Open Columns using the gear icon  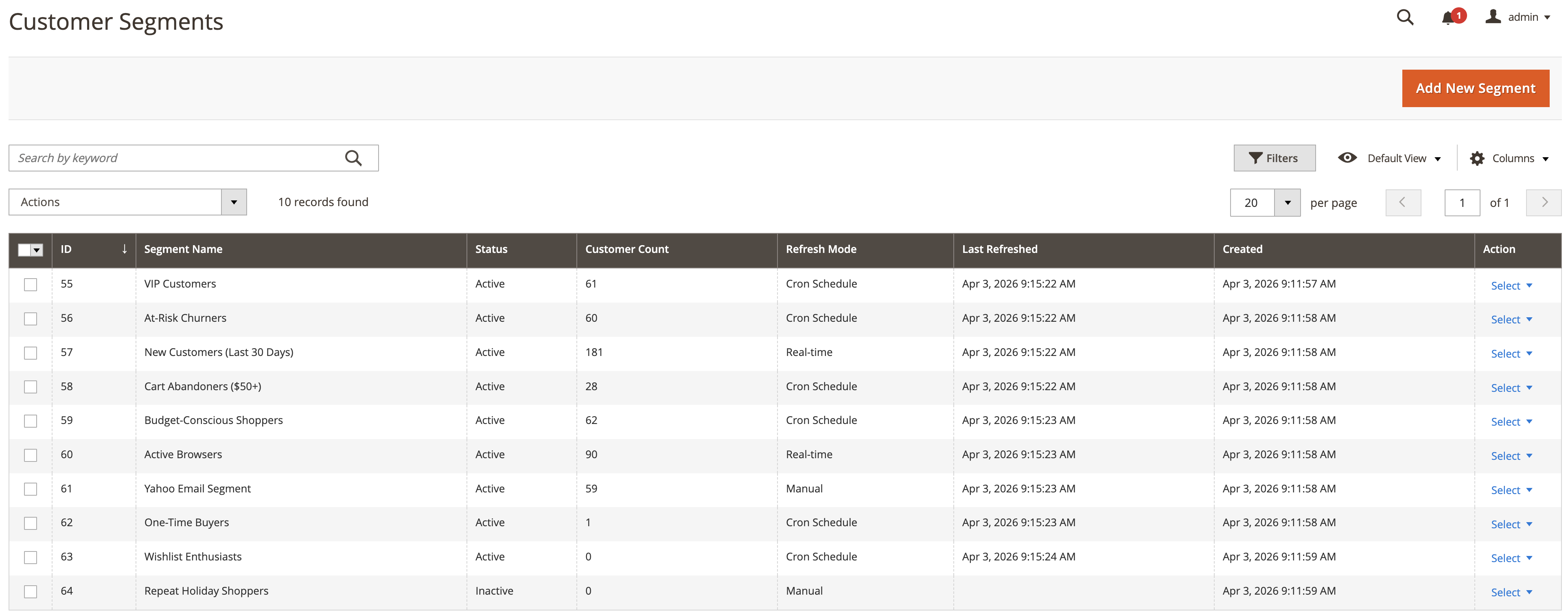click(1477, 158)
